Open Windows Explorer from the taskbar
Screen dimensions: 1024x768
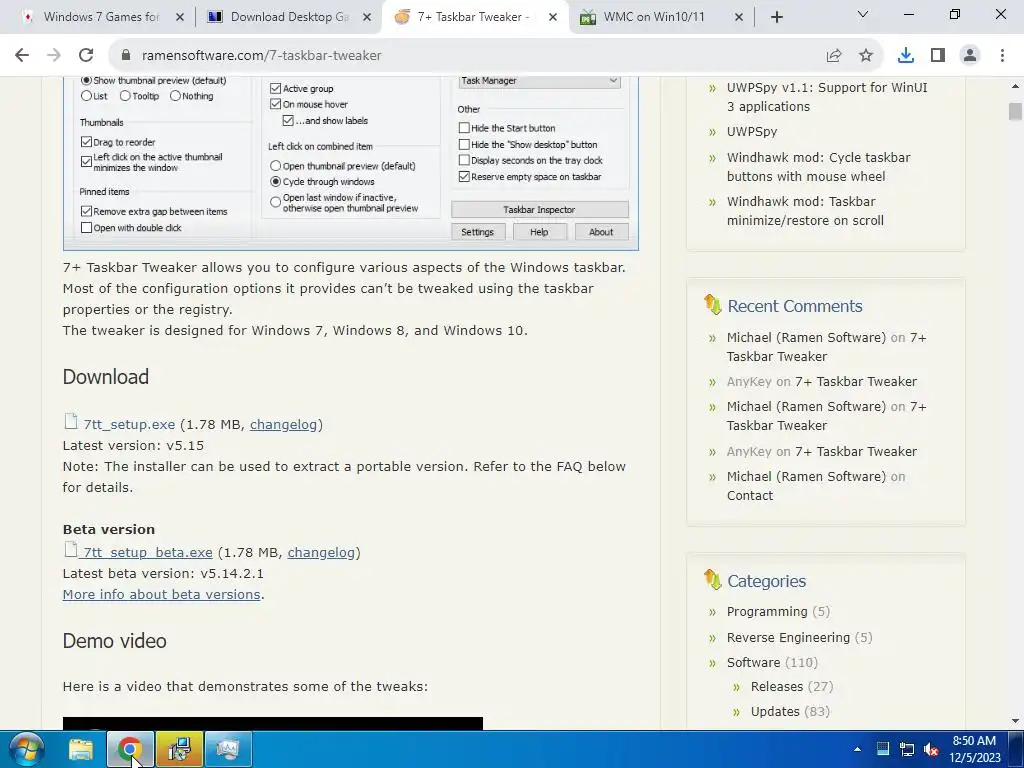tap(81, 749)
